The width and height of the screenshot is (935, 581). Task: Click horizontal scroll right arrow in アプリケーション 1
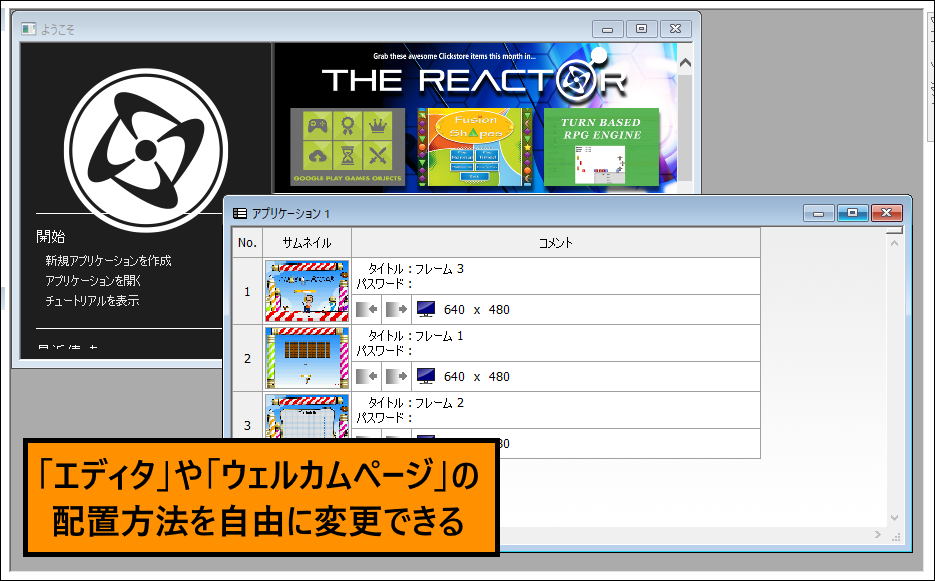(x=877, y=534)
